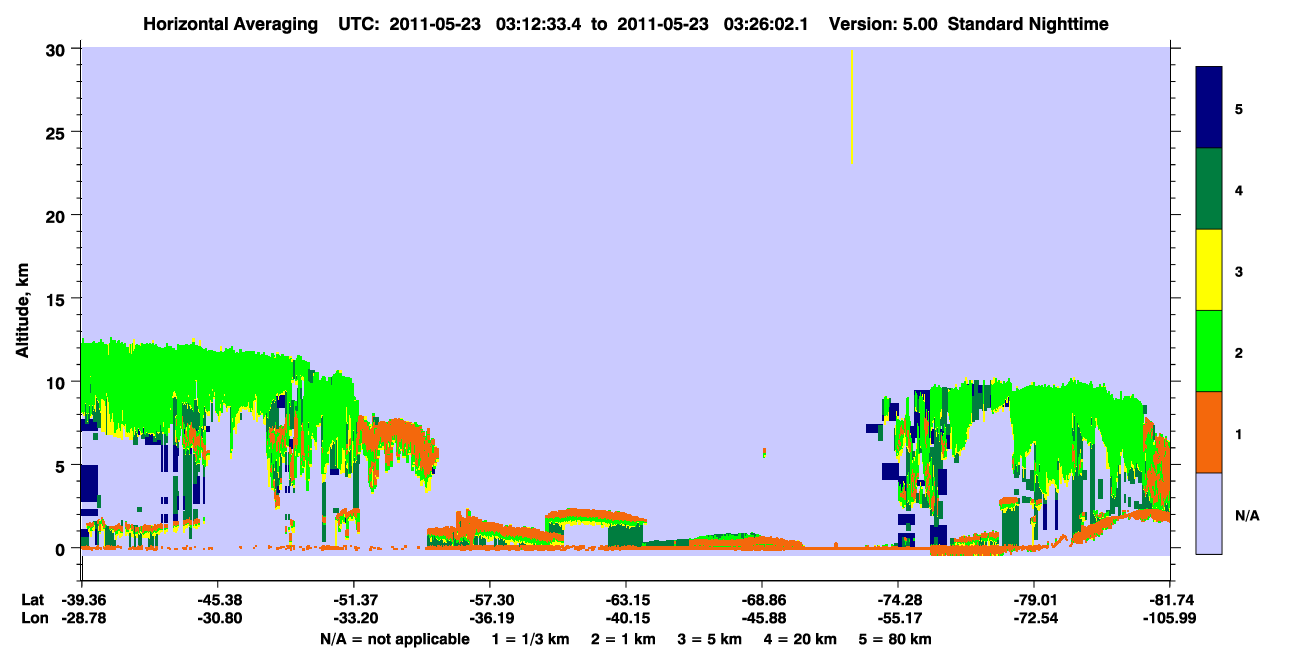Click the lavender N/A legend swatch
Image resolution: width=1300 pixels, height=667 pixels.
(x=1209, y=513)
